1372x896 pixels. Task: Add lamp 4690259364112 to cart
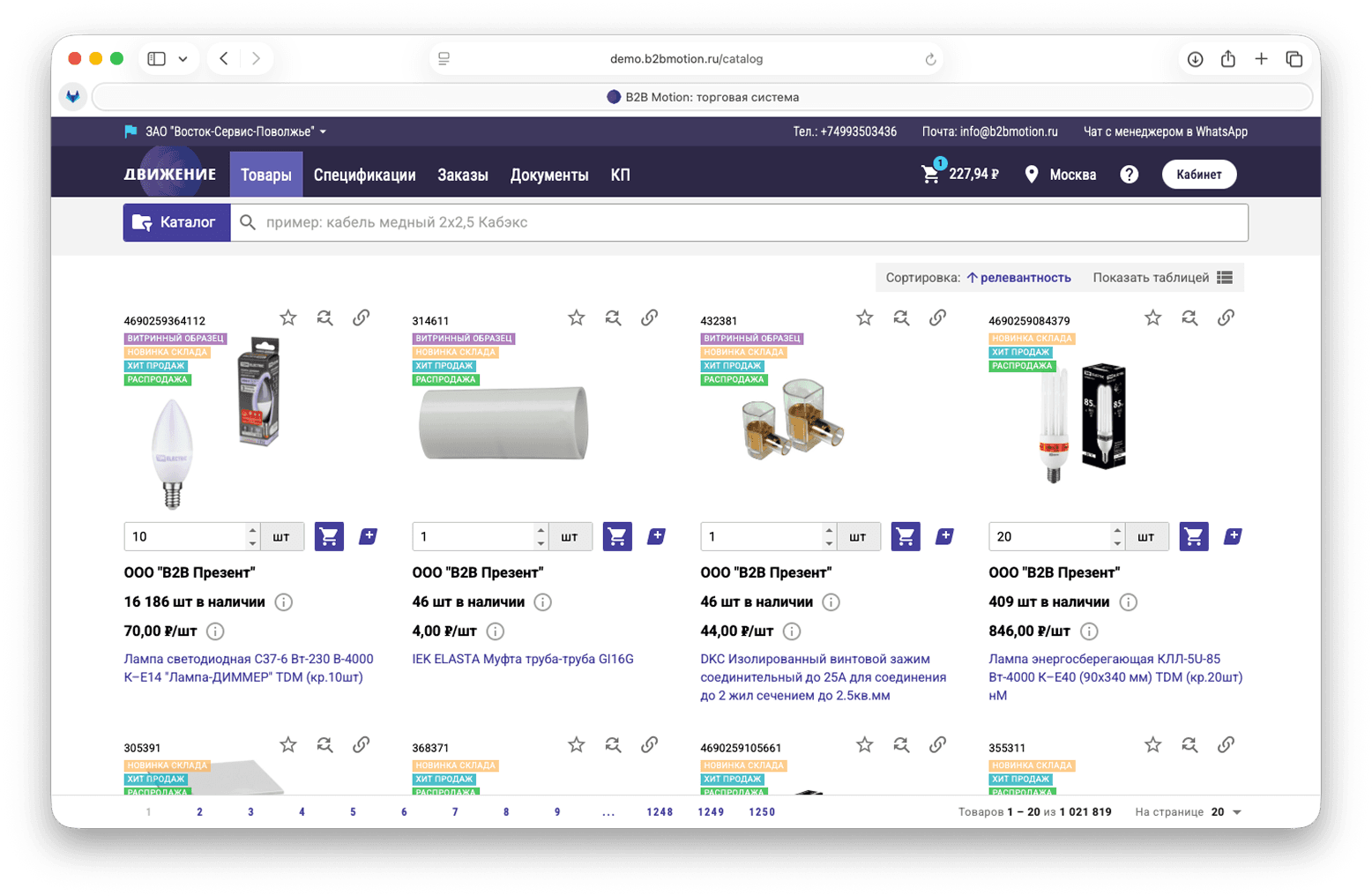tap(329, 536)
